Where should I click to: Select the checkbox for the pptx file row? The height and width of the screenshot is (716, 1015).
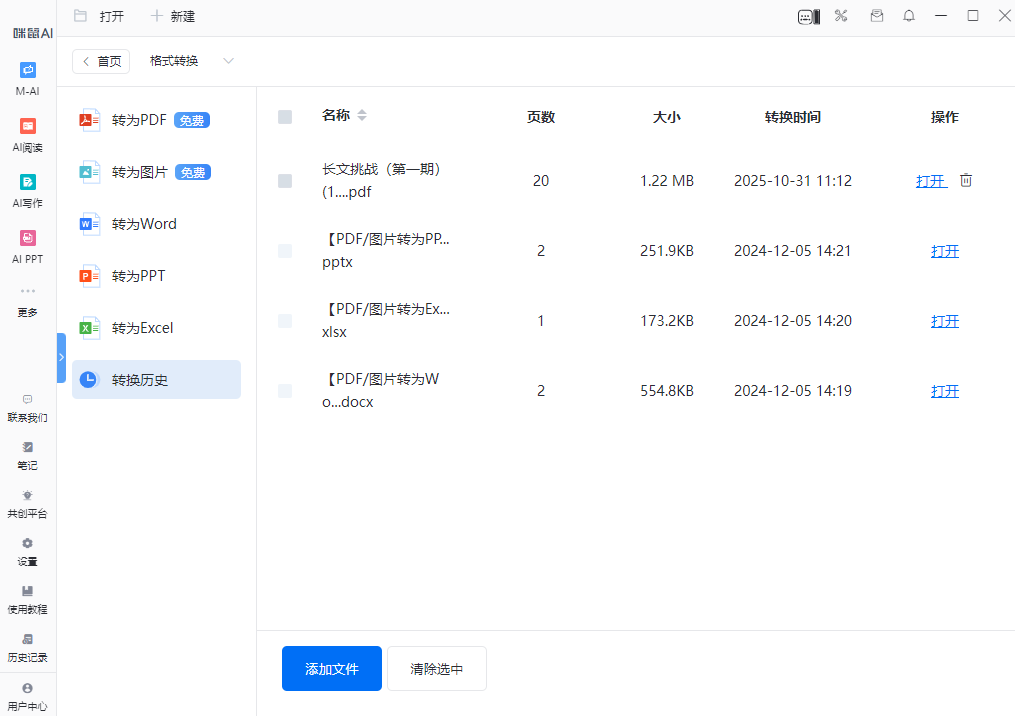tap(285, 251)
